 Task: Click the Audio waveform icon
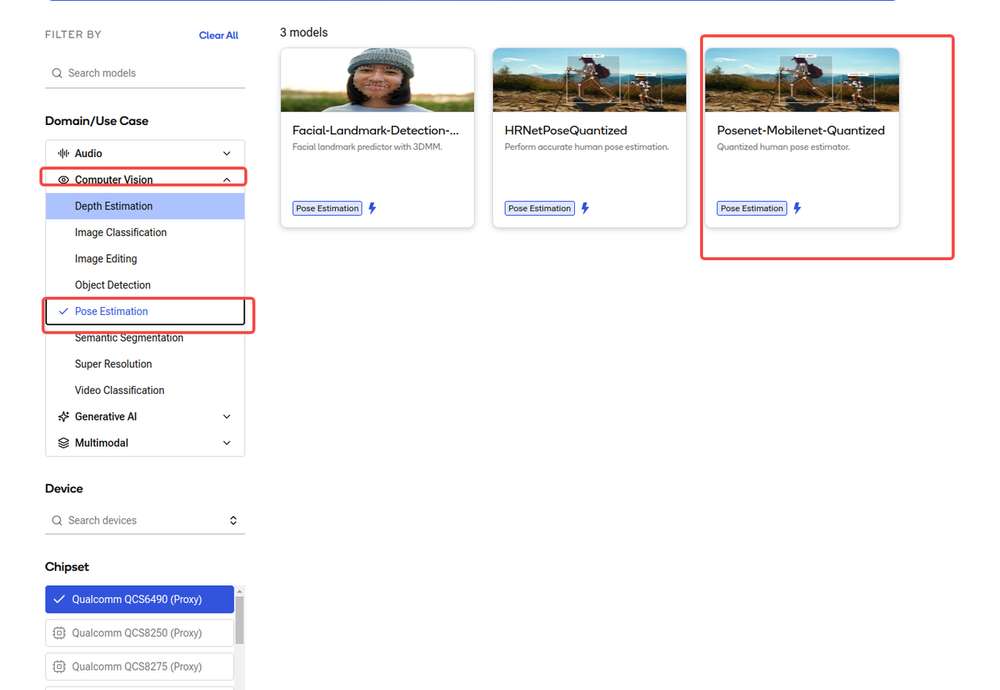pos(63,153)
